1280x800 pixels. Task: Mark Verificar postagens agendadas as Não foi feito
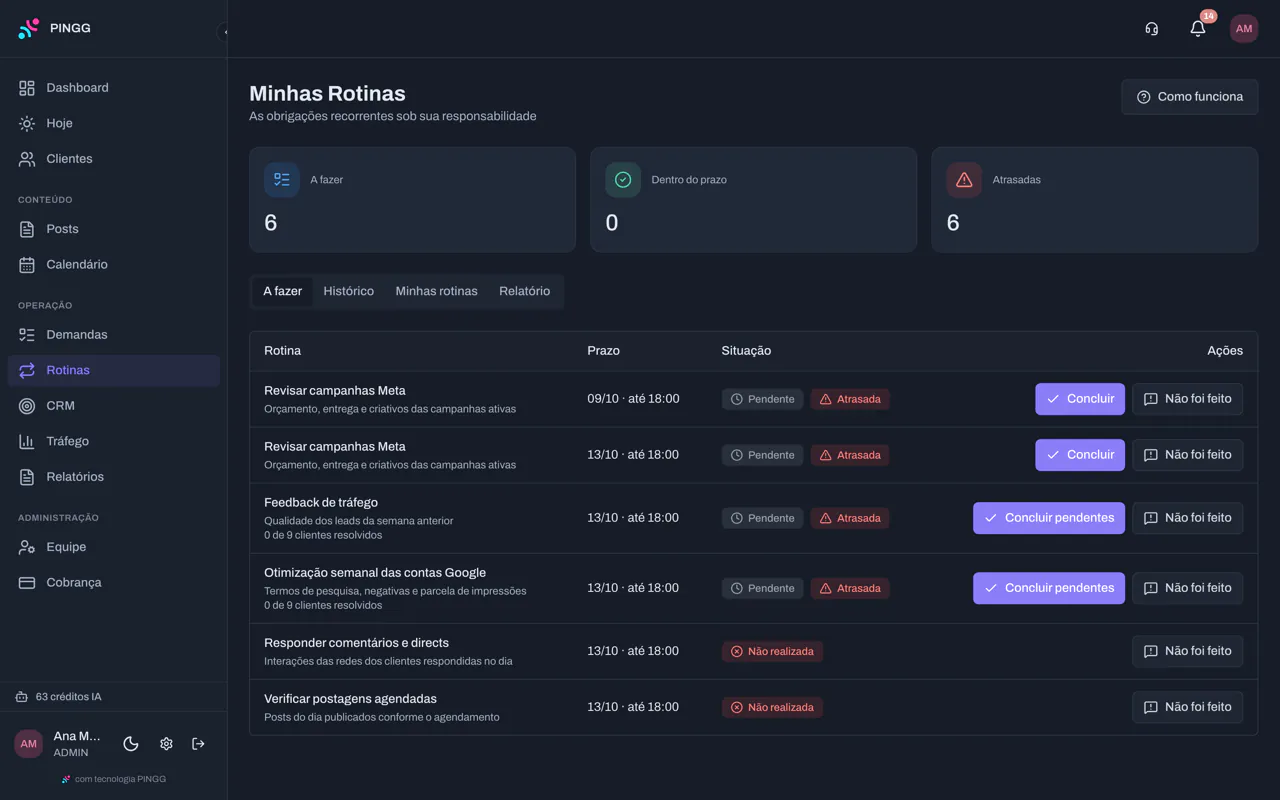(1187, 707)
